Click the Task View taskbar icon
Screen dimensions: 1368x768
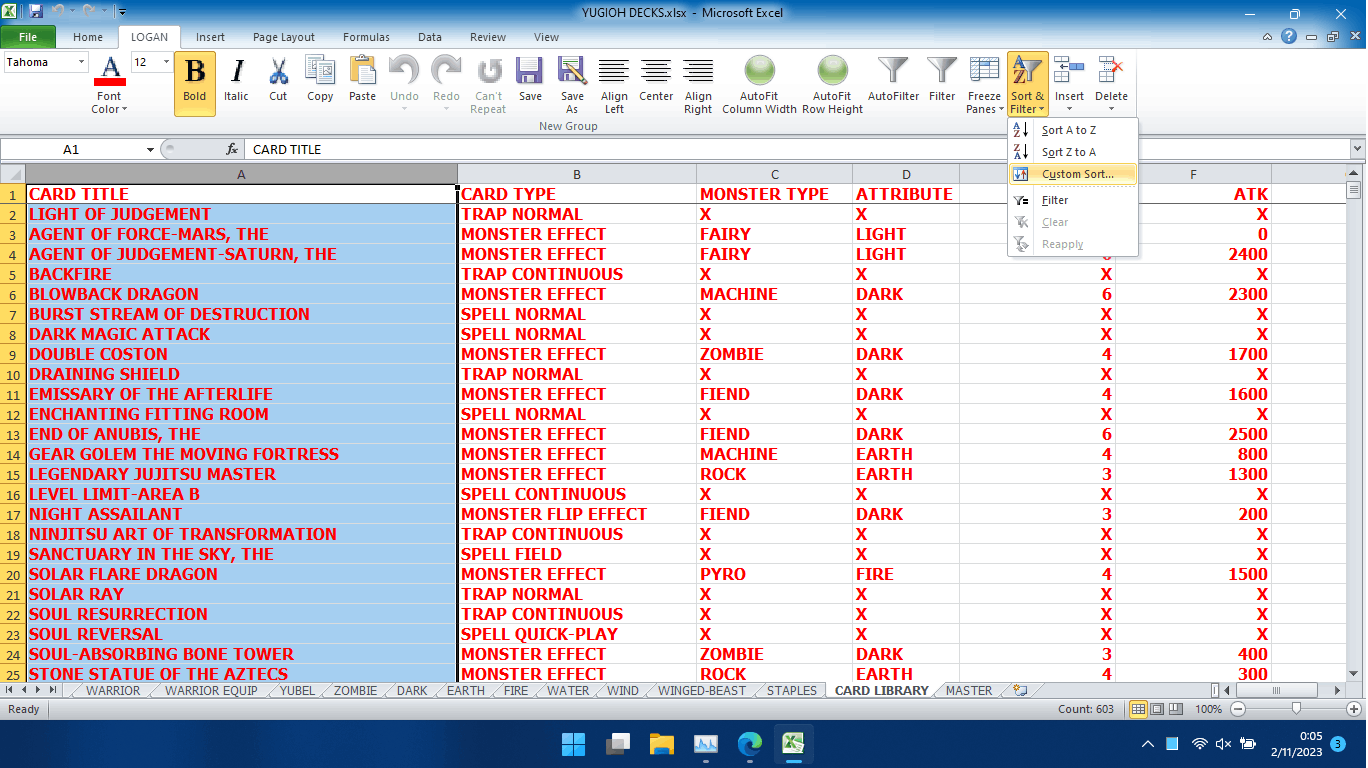(x=618, y=744)
